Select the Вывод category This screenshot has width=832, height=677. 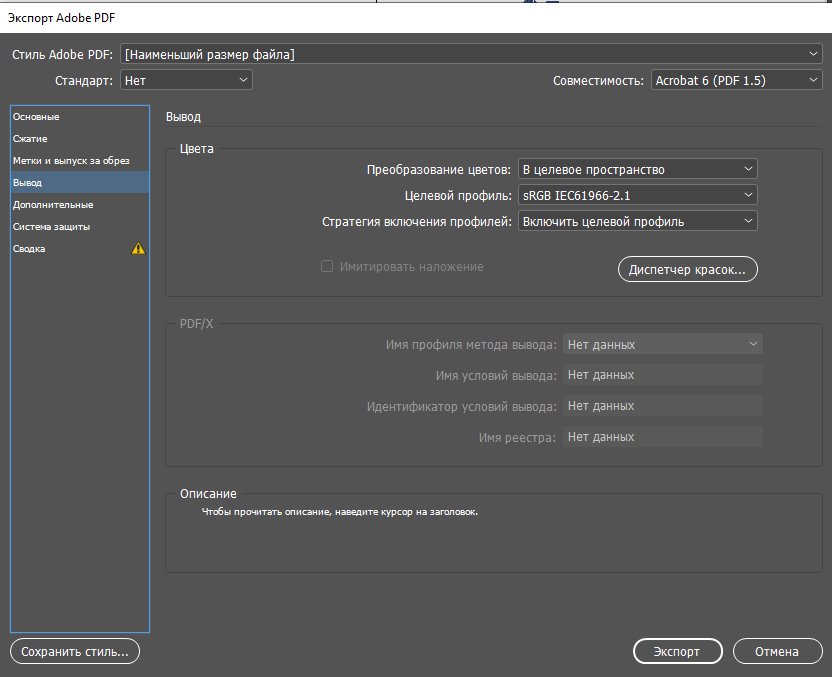(28, 183)
